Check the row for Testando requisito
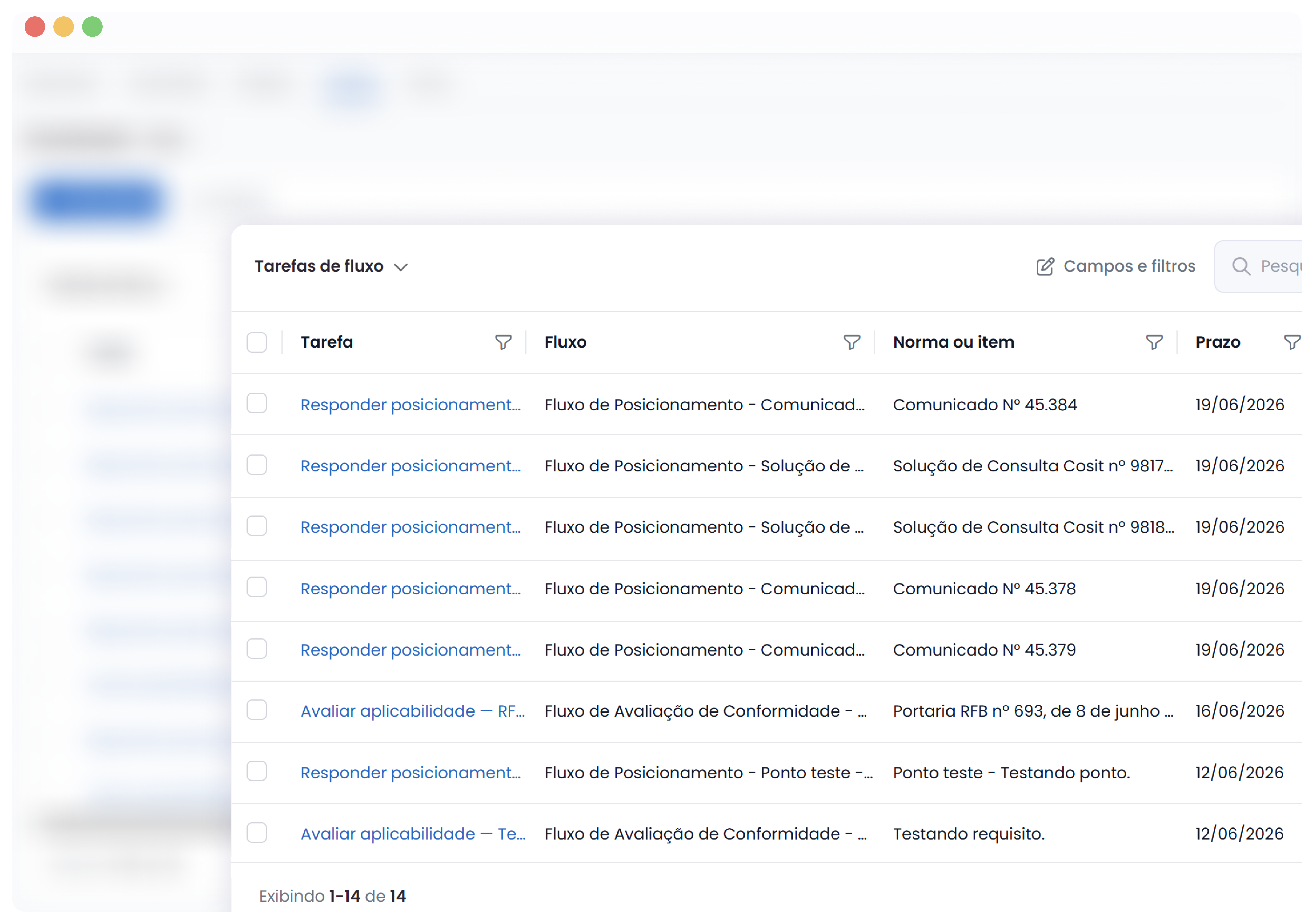1314x924 pixels. [x=256, y=833]
